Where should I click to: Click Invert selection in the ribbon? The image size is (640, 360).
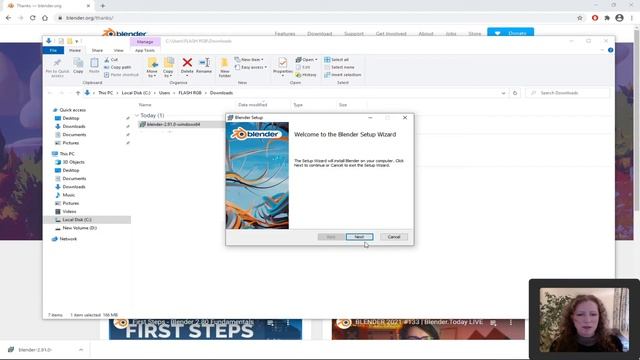point(342,75)
